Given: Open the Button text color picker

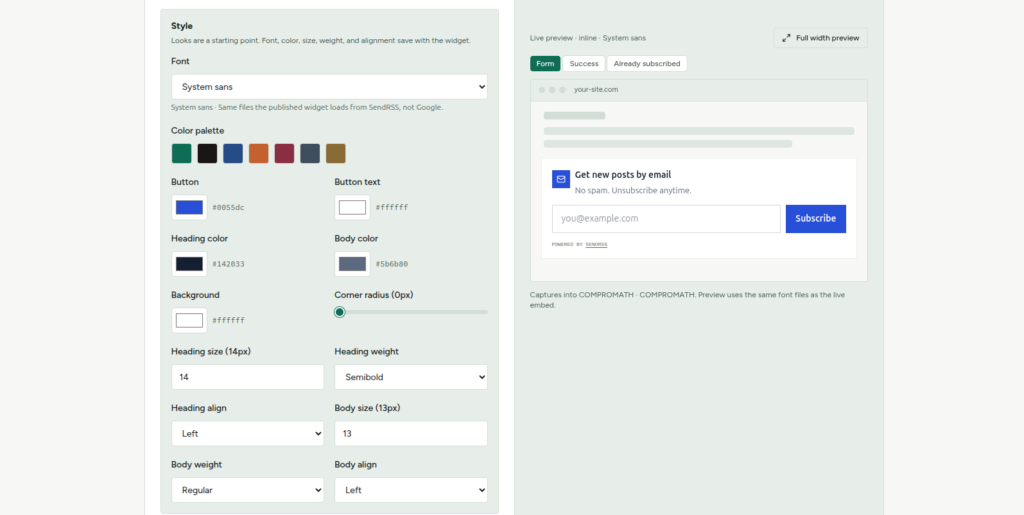Looking at the screenshot, I should point(353,208).
